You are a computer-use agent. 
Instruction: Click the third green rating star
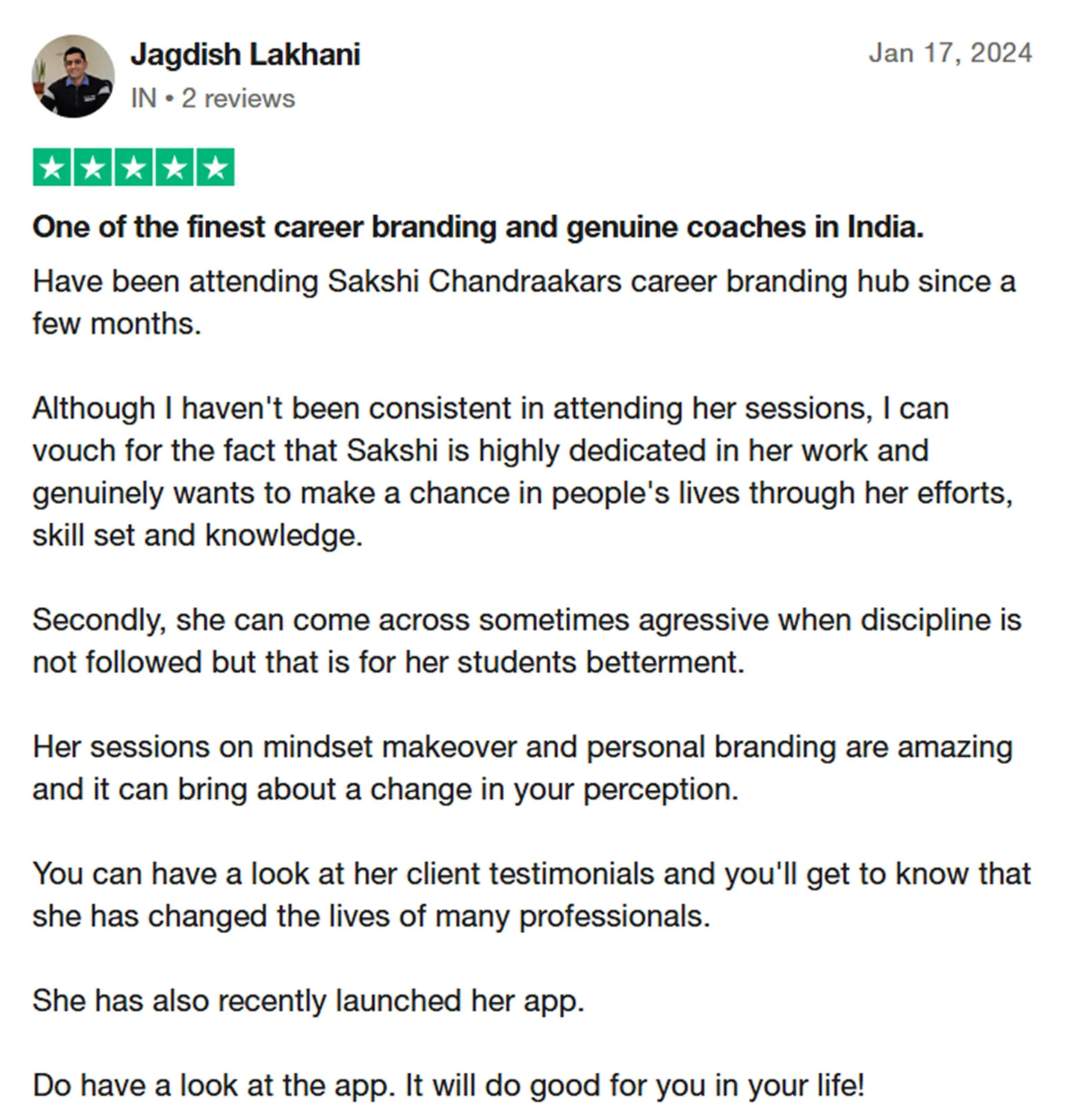134,168
